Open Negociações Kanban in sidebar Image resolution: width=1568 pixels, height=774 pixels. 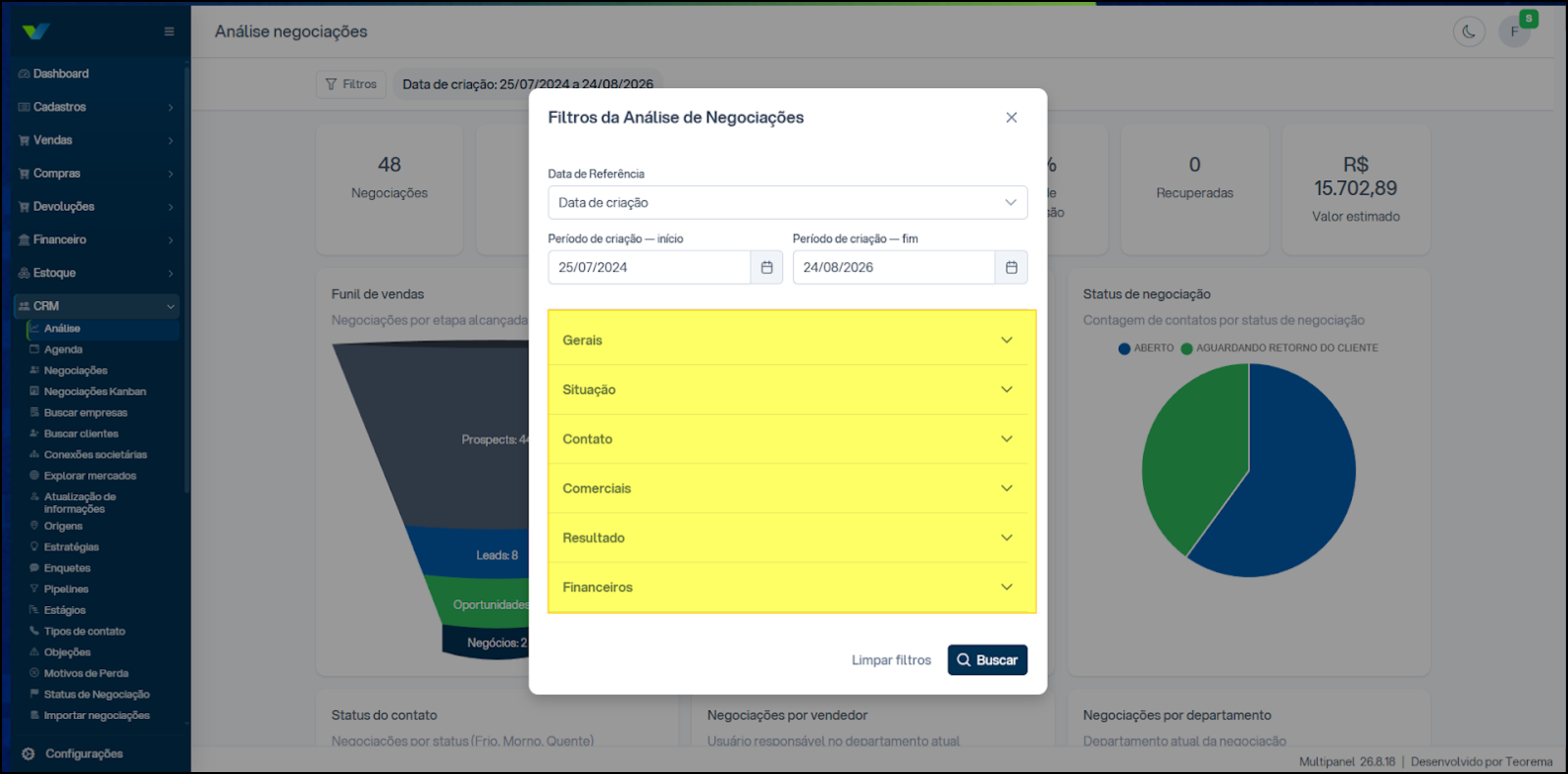[94, 391]
